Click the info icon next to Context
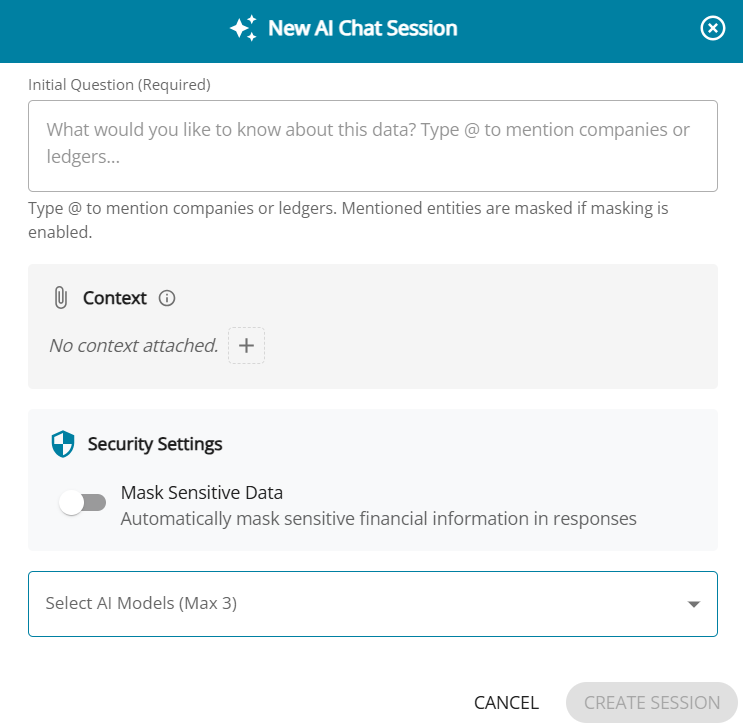Image resolution: width=743 pixels, height=726 pixels. click(x=167, y=298)
